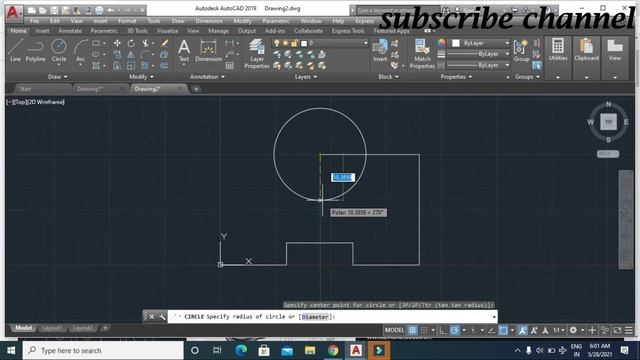Open Layer Properties manager
Viewport: 640px width, 360px height.
(x=257, y=53)
